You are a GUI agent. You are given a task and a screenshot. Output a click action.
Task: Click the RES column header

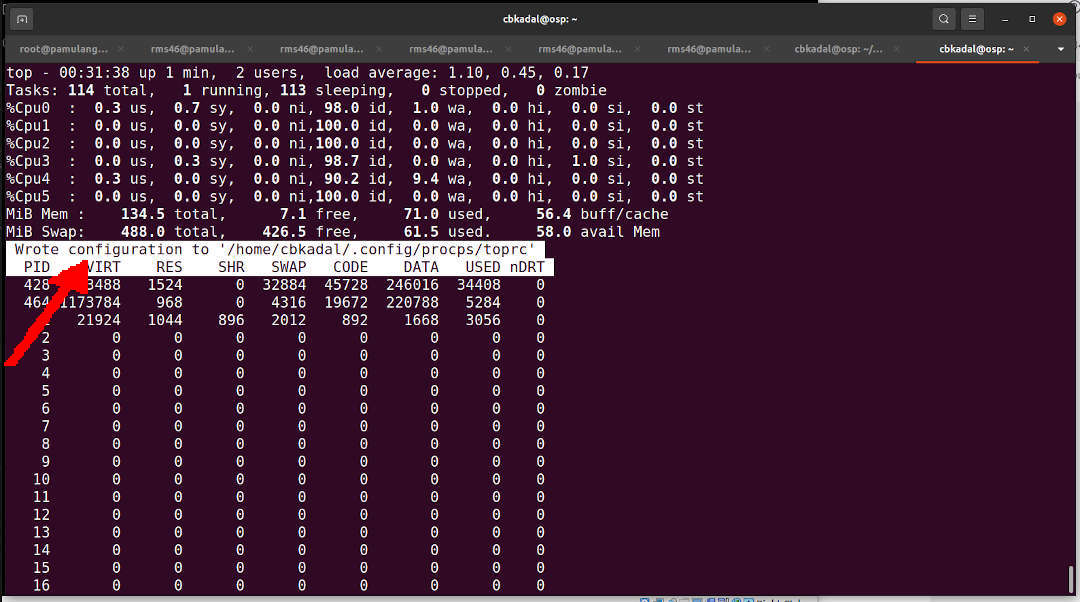pyautogui.click(x=169, y=267)
